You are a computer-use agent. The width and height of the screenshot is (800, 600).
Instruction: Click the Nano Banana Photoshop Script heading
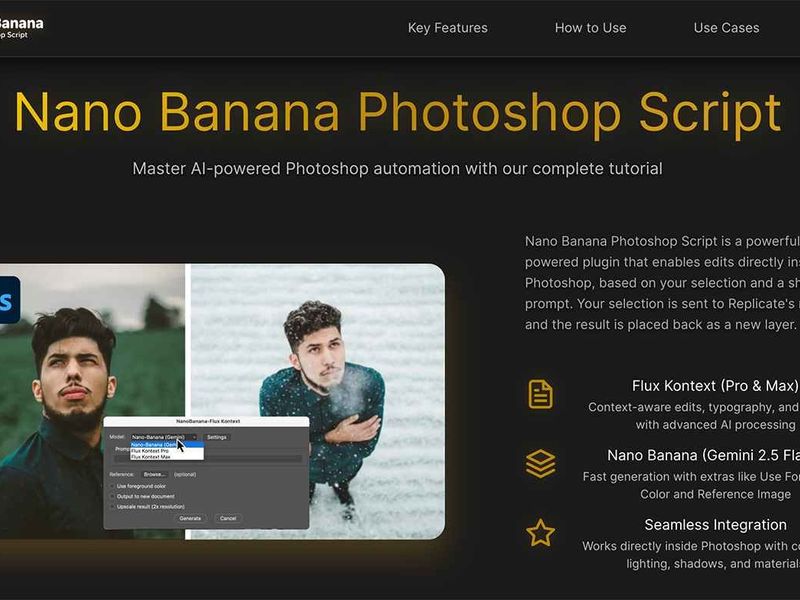[x=398, y=113]
